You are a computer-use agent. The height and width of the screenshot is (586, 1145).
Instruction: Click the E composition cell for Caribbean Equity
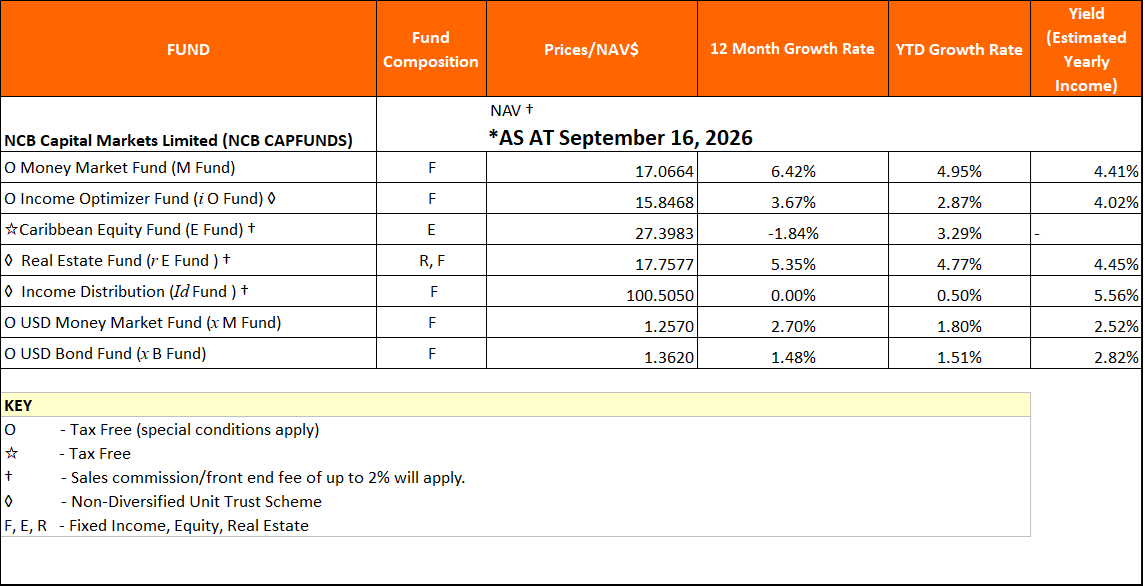[x=432, y=229]
